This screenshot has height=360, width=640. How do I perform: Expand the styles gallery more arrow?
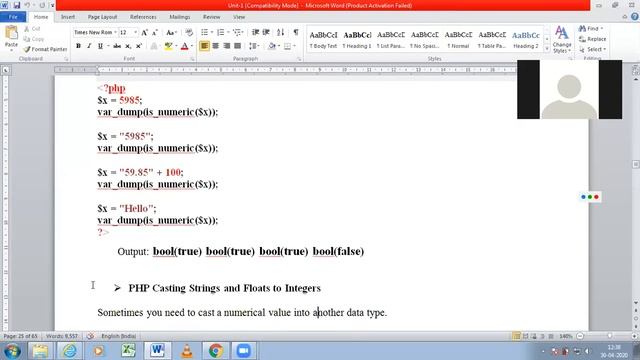(x=547, y=48)
